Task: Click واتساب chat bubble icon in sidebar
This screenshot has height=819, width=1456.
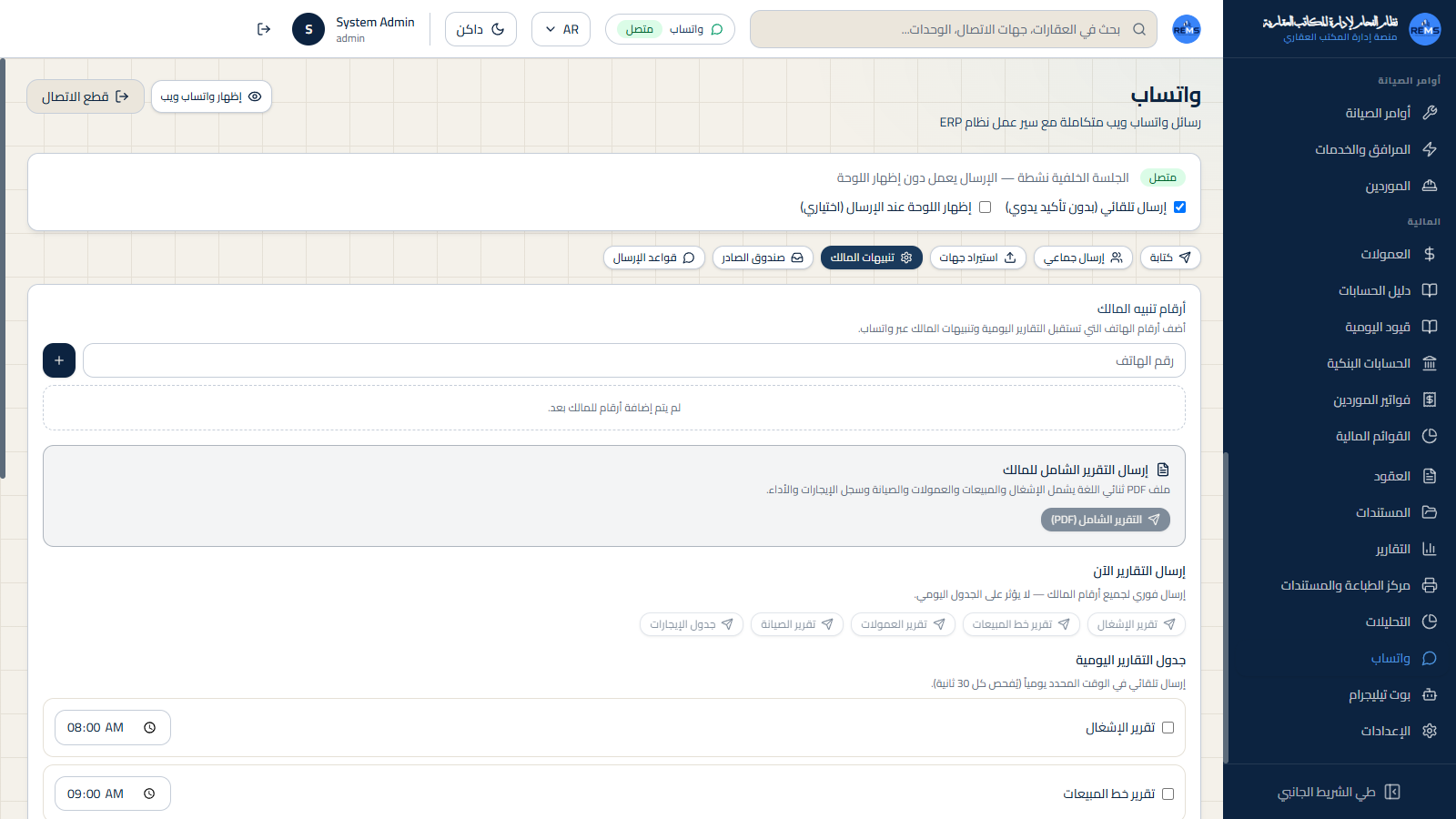Action: coord(1430,658)
